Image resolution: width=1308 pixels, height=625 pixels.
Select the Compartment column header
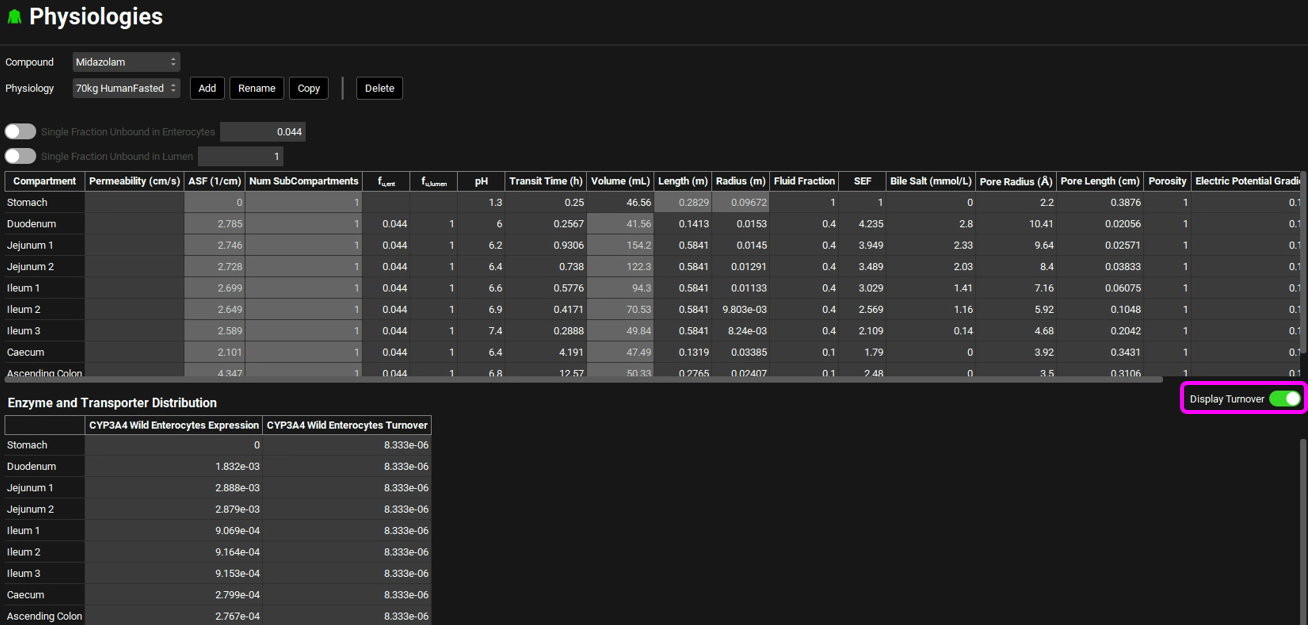[45, 181]
